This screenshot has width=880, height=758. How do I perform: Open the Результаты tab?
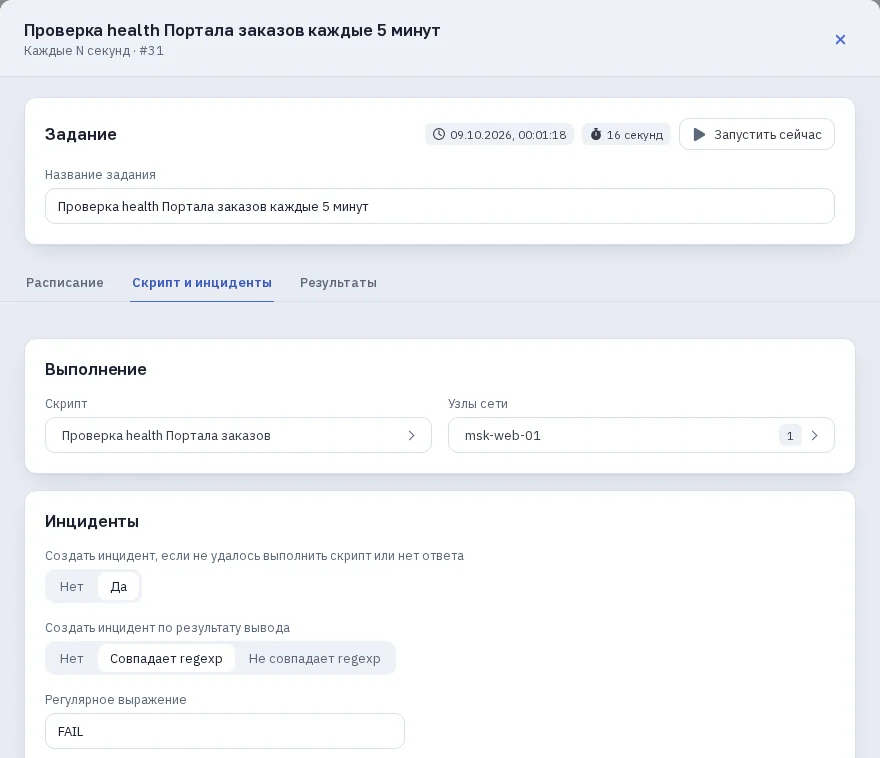click(338, 283)
